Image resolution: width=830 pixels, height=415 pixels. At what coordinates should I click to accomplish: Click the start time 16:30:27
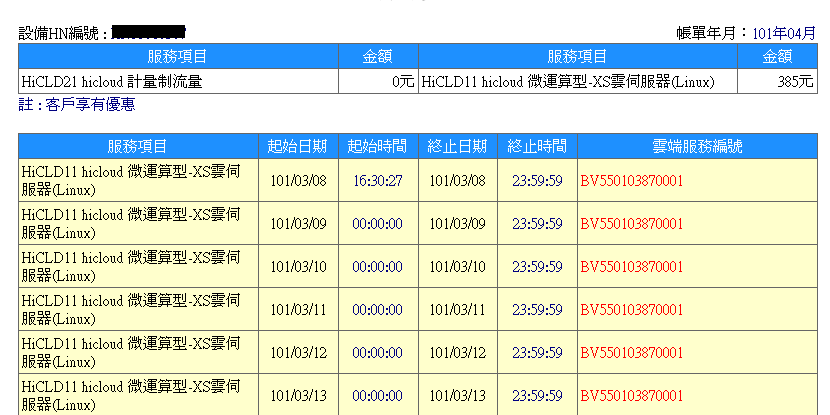[378, 181]
